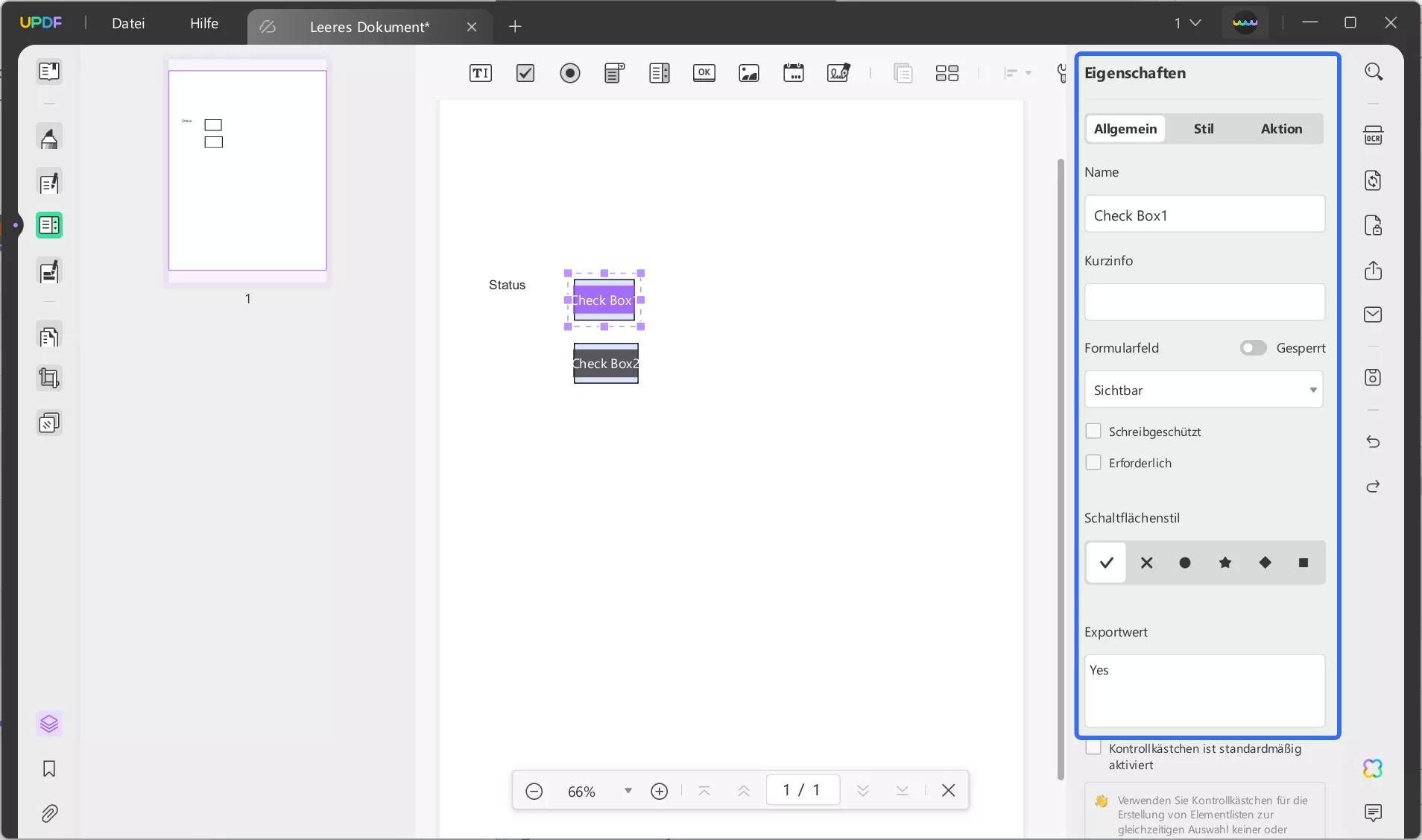Viewport: 1422px width, 840px height.
Task: Open the Sichtbar visibility dropdown
Action: [1204, 390]
